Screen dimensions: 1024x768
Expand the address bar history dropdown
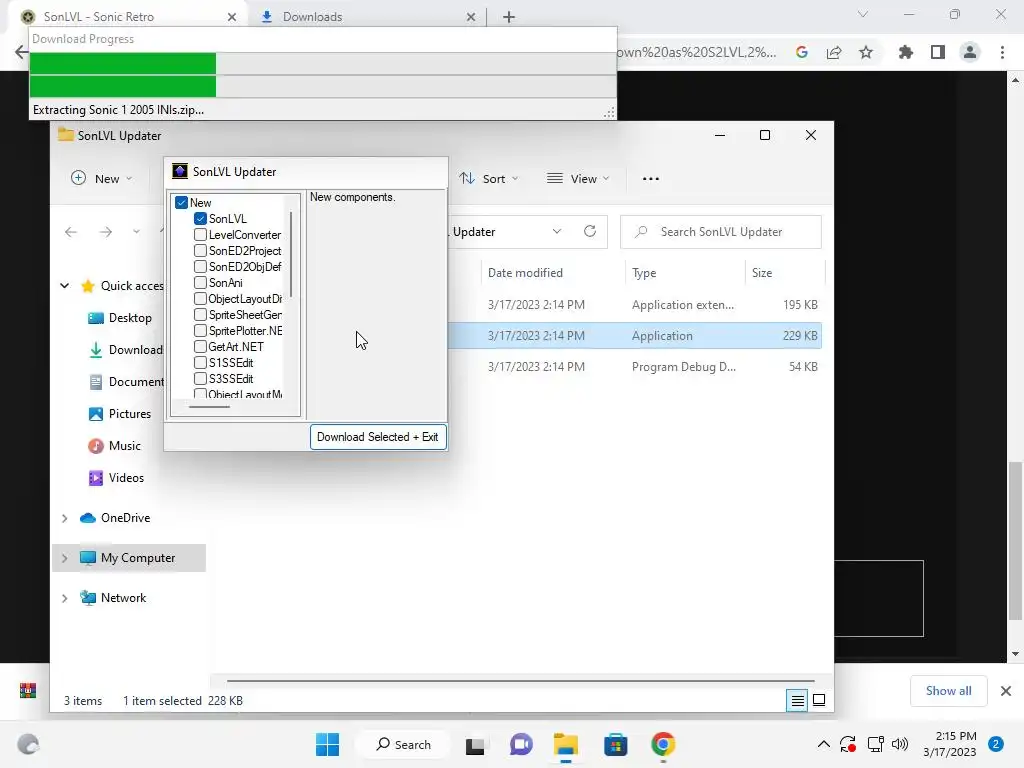(556, 232)
